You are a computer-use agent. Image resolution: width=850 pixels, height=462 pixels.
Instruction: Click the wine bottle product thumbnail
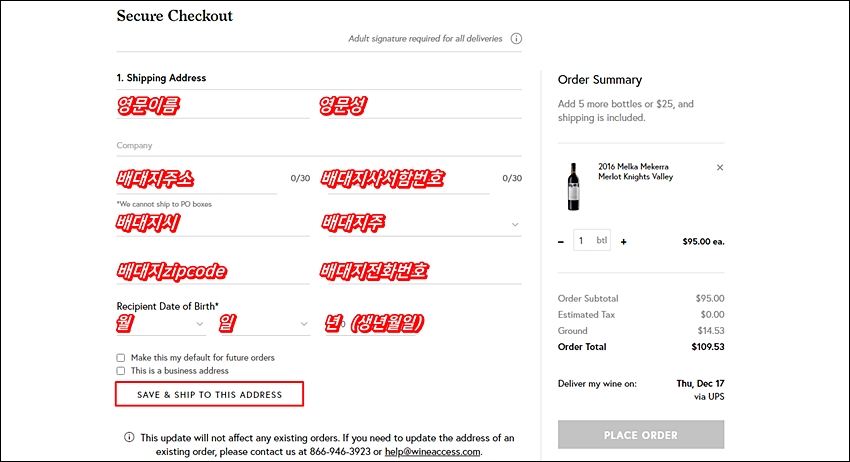pos(574,187)
